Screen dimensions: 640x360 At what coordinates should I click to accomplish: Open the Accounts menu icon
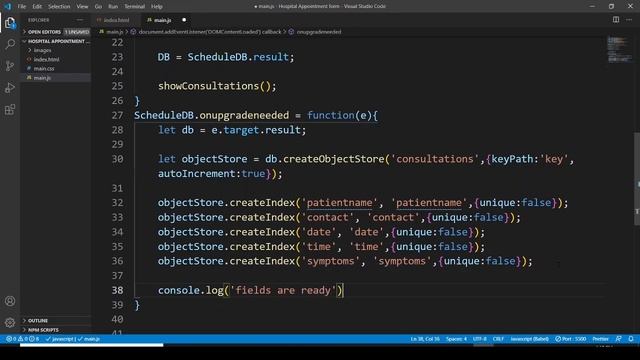click(x=10, y=301)
